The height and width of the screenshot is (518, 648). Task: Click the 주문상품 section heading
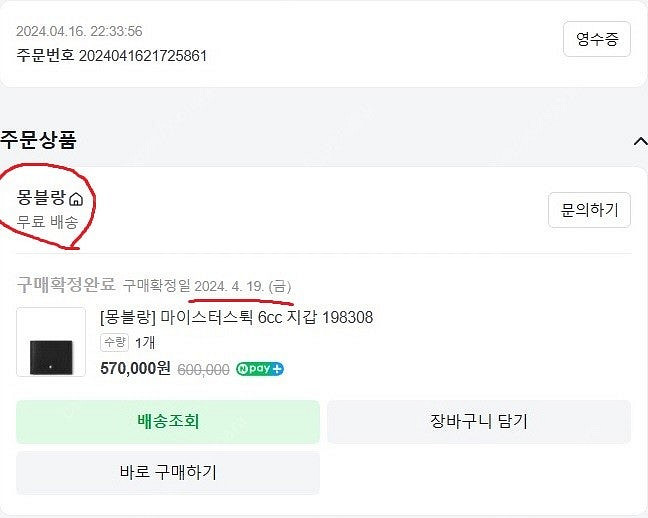(x=38, y=140)
